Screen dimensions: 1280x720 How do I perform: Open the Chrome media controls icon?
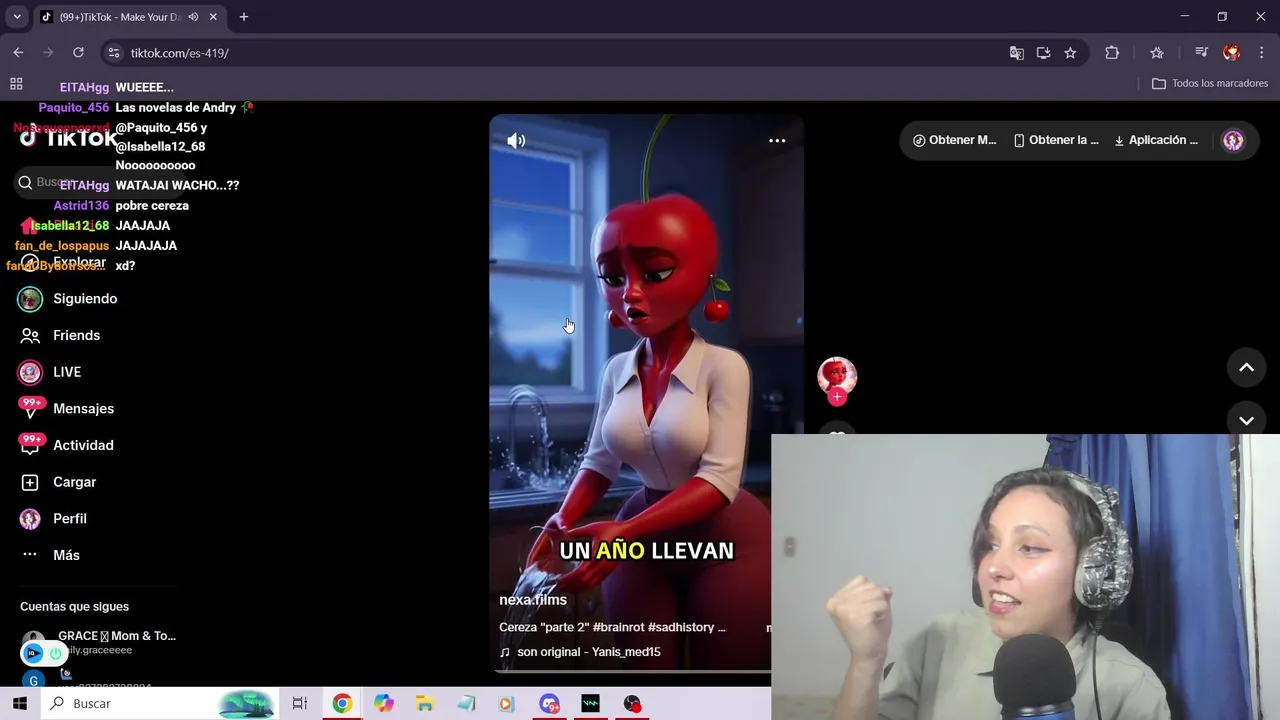point(1202,53)
